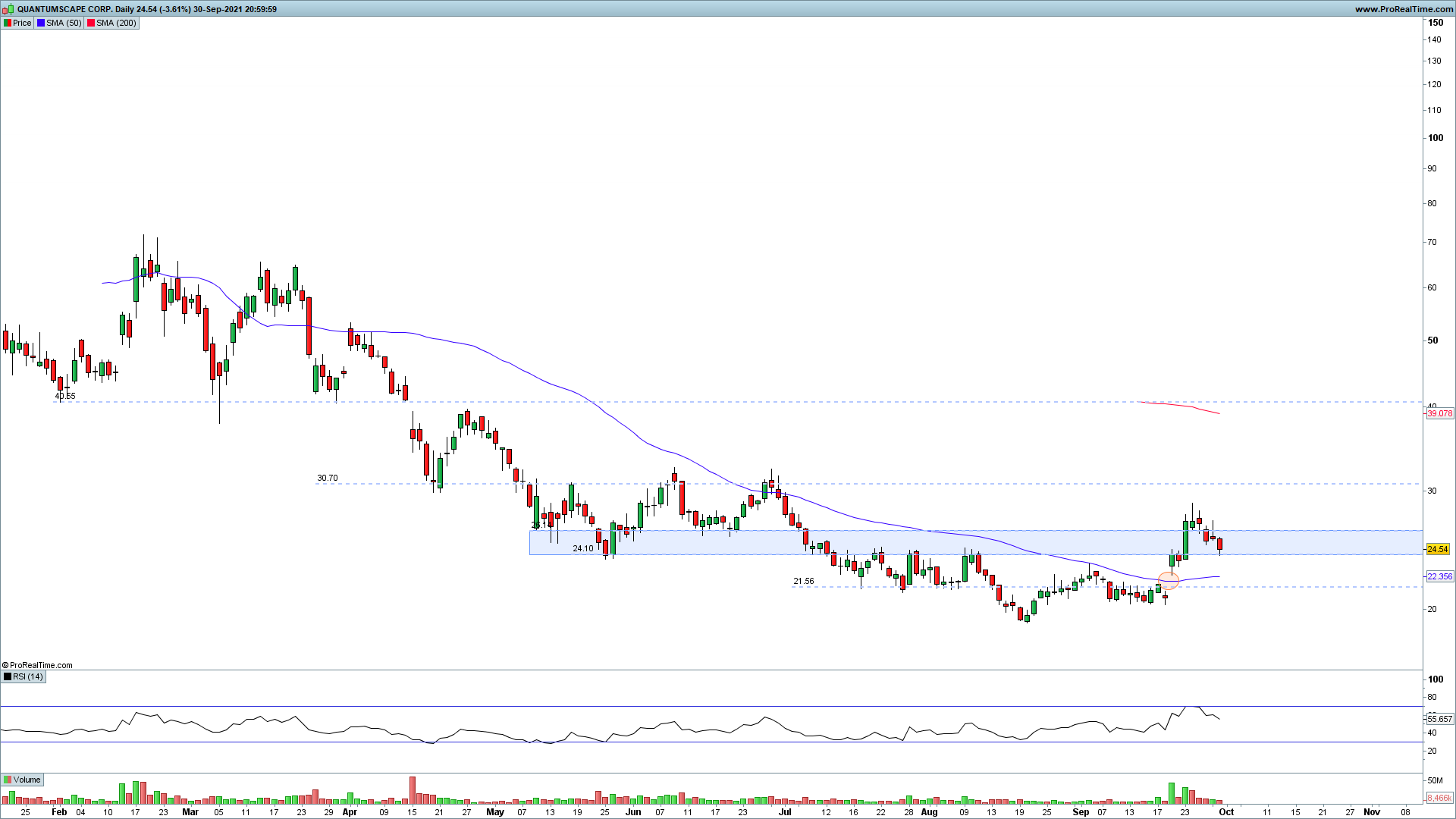Screen dimensions: 1456x819
Task: Click the ProRealTime.com copyright text
Action: pyautogui.click(x=38, y=665)
